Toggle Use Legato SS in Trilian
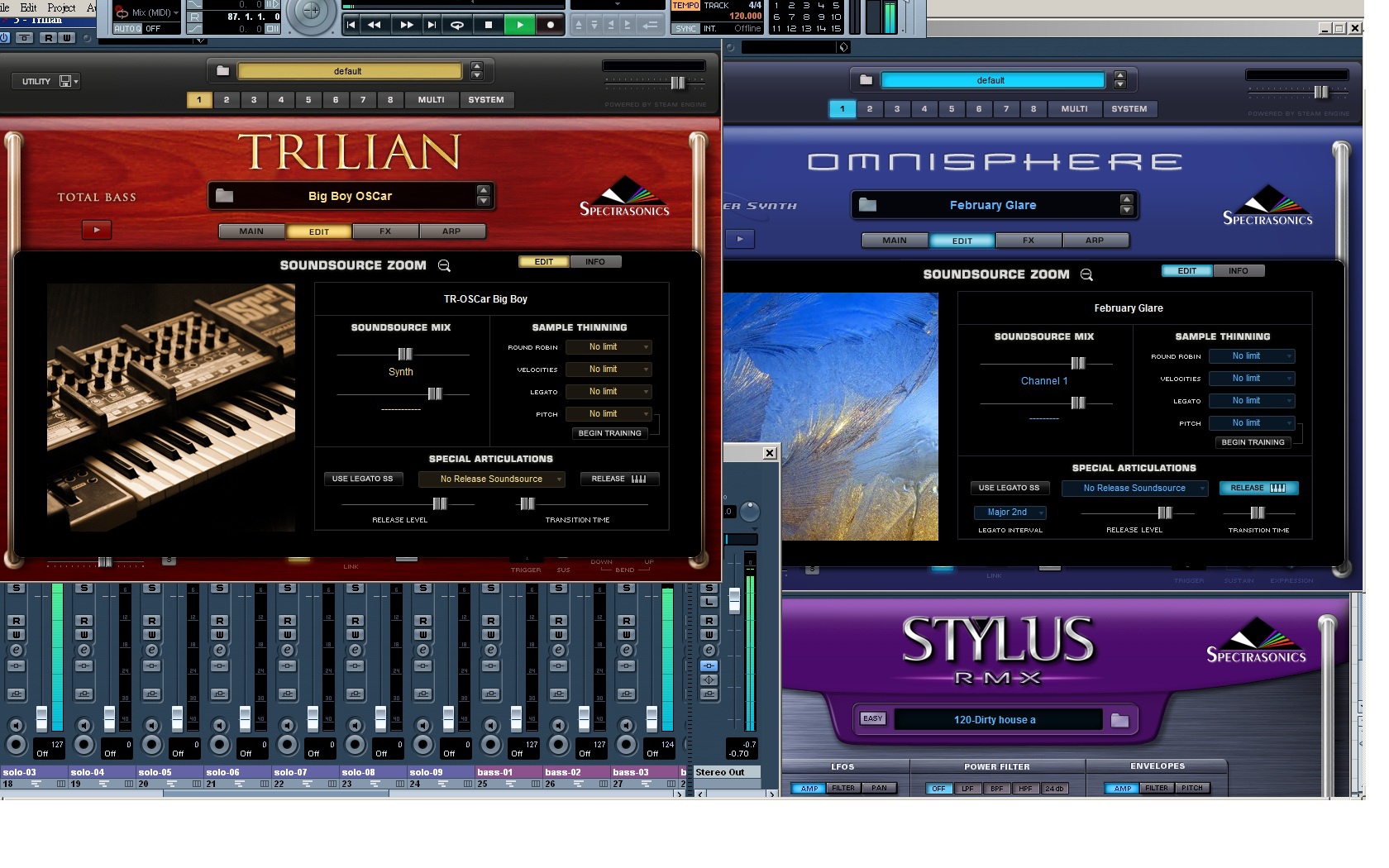 point(363,479)
